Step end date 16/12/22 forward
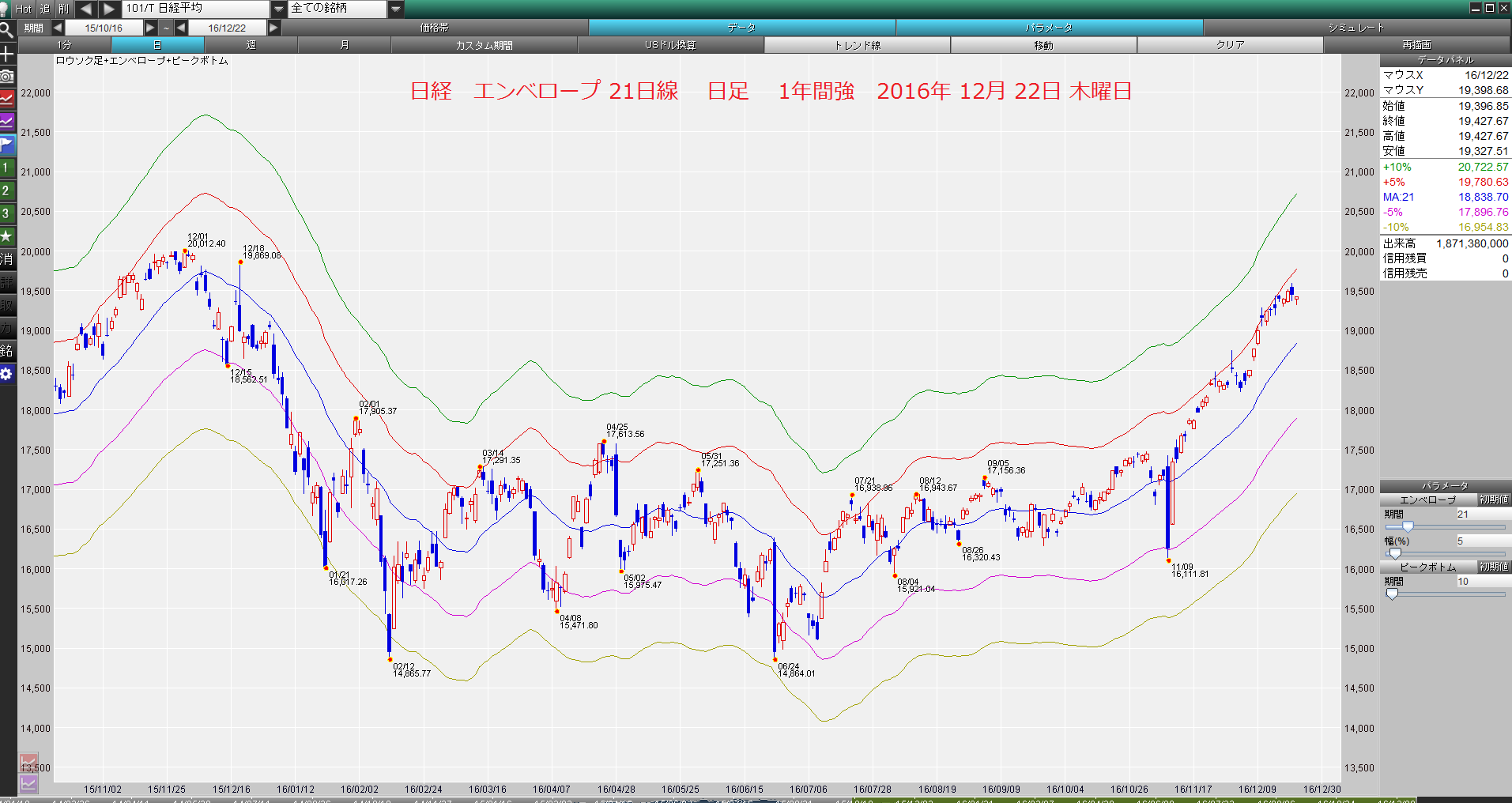Viewport: 1512px width, 803px height. pos(273,28)
